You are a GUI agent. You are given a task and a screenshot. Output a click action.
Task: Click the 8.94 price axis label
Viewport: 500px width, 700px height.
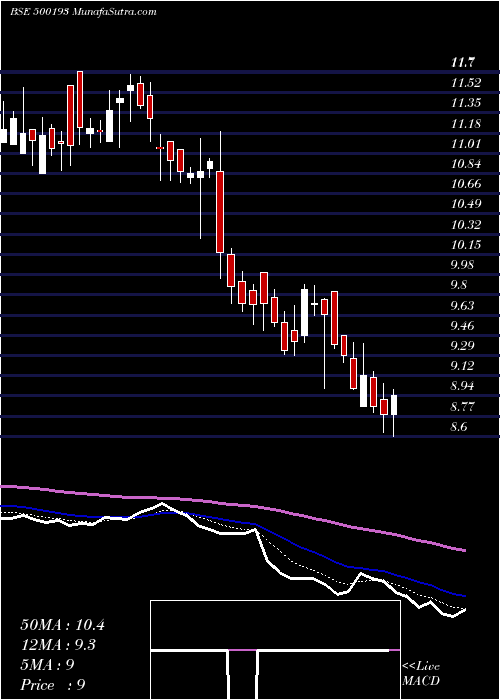(x=462, y=386)
